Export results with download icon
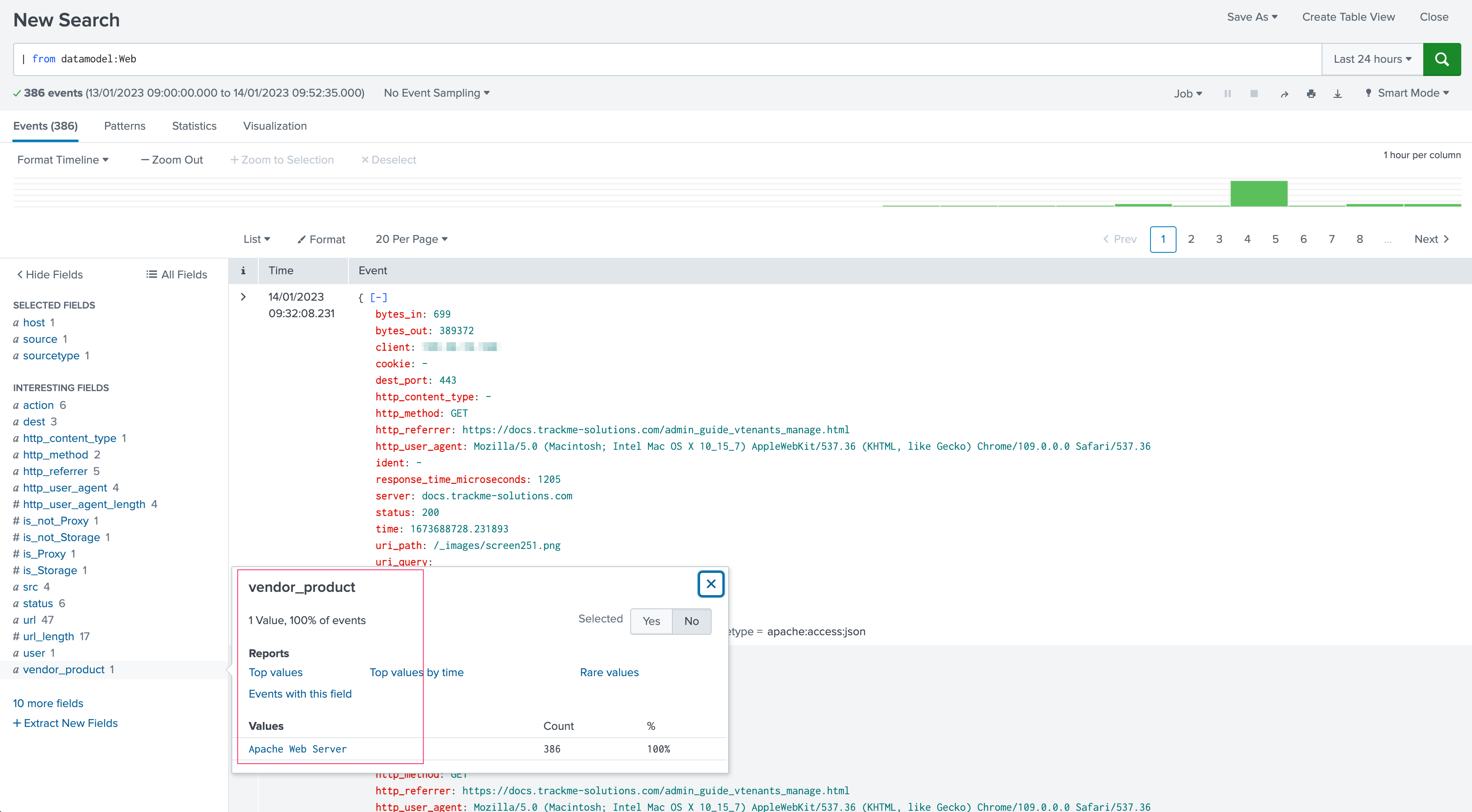 1337,94
